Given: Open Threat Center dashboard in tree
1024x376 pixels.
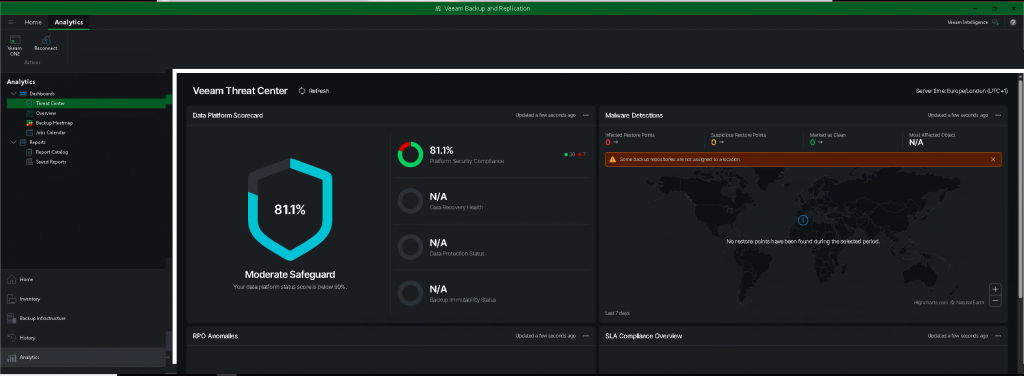Looking at the screenshot, I should pos(50,103).
